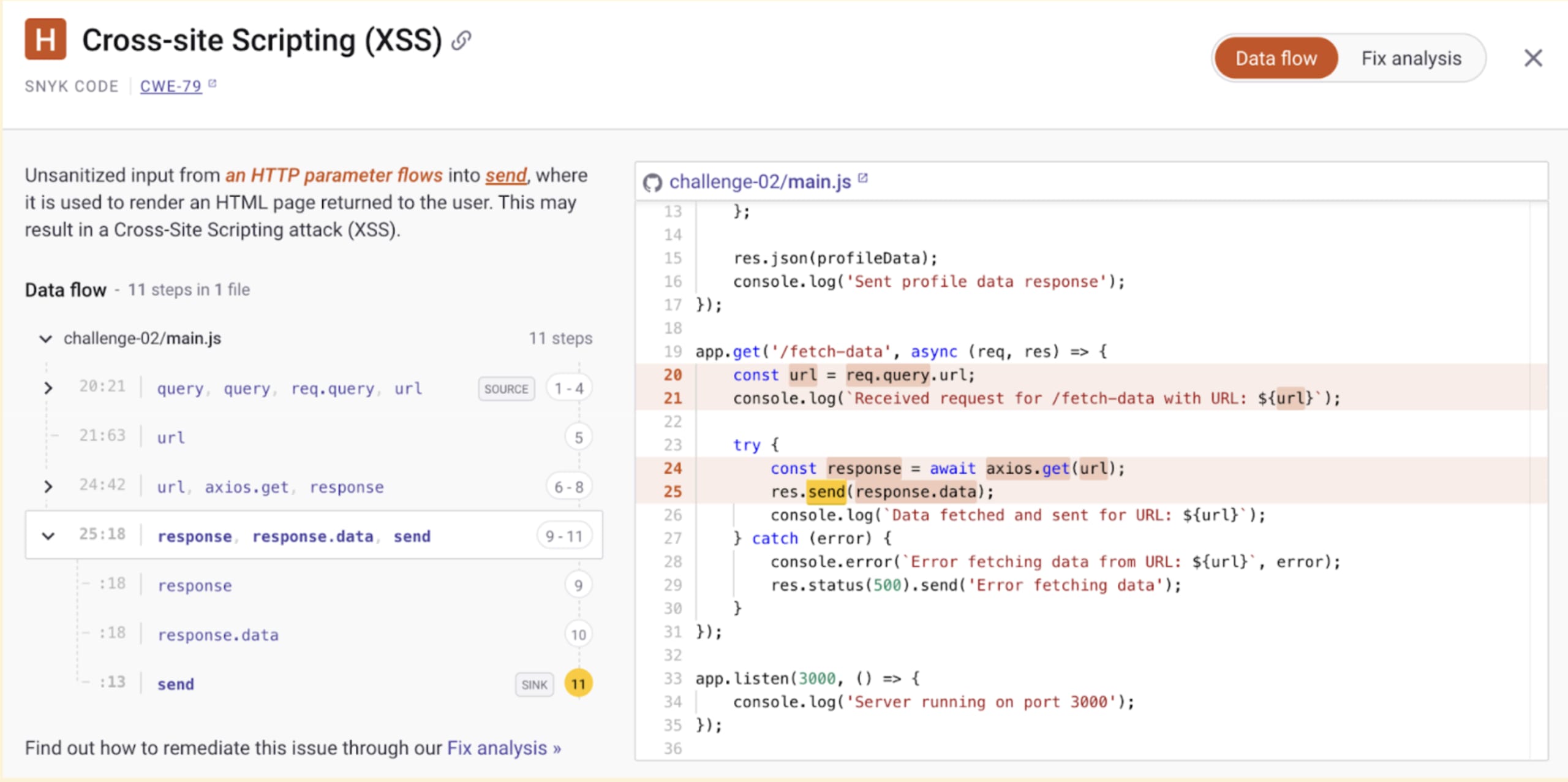The width and height of the screenshot is (1568, 782).
Task: Select the response.data step row
Action: point(314,634)
